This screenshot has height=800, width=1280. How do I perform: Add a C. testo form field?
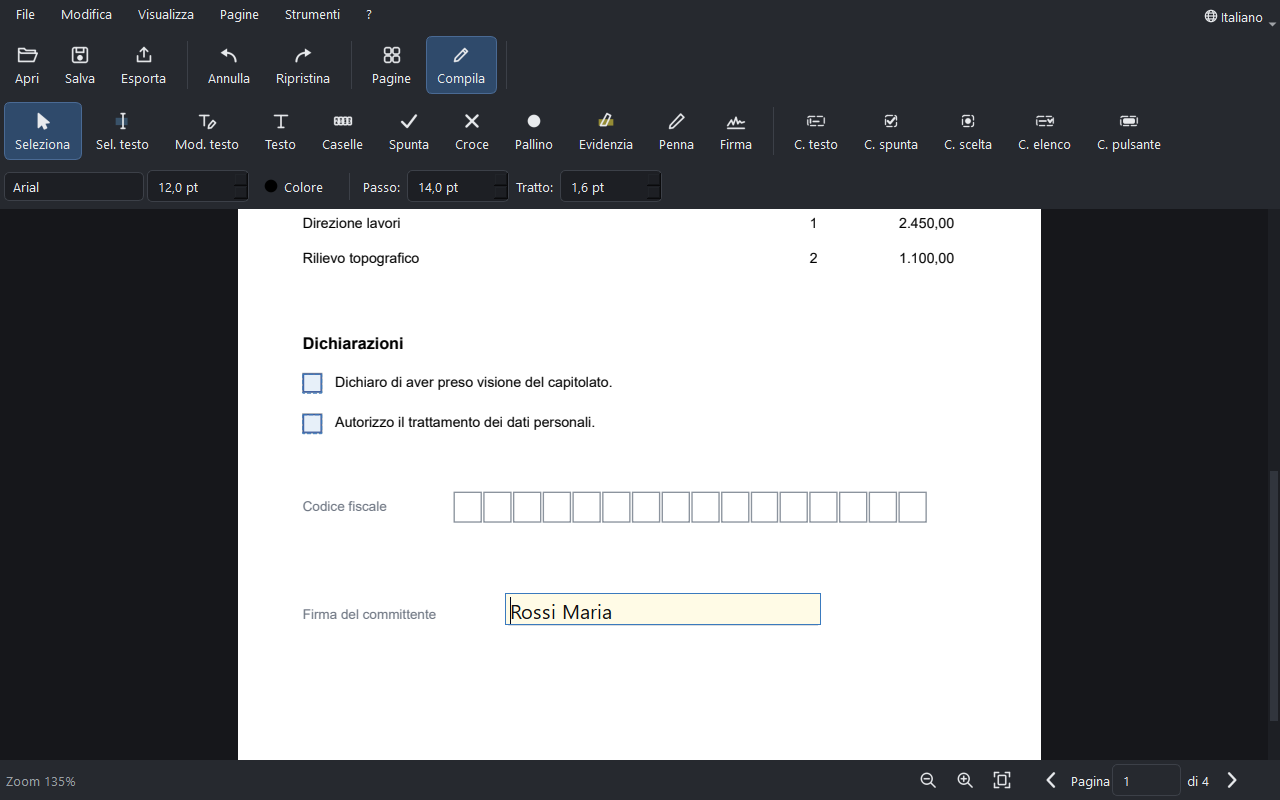816,131
